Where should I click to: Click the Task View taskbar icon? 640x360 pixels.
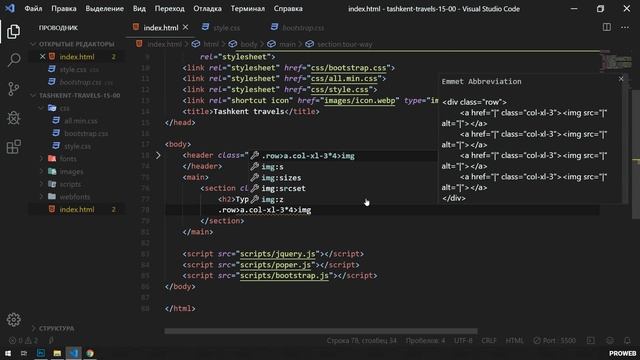click(24, 353)
